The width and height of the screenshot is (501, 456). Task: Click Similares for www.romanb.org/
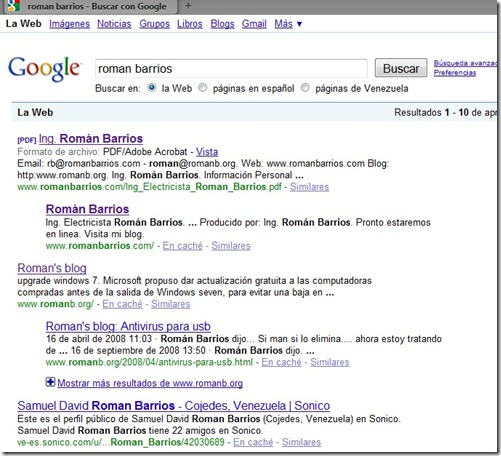pyautogui.click(x=171, y=304)
